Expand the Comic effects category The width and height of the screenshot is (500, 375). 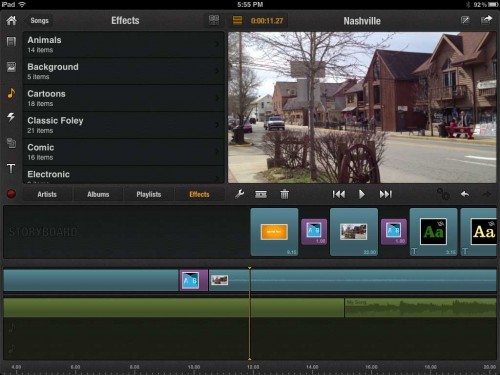123,152
